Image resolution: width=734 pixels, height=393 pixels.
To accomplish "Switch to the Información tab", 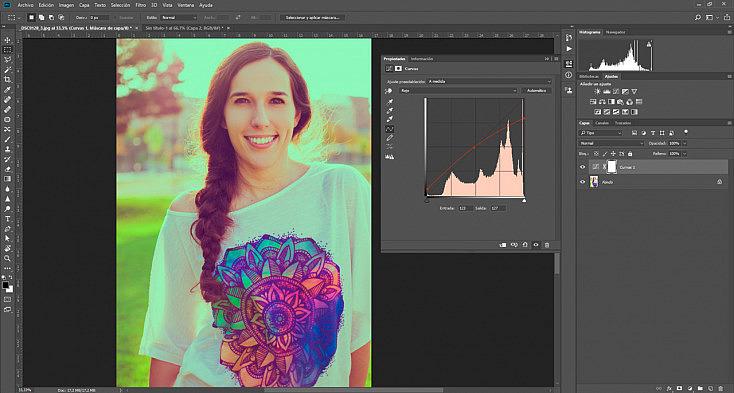I will pyautogui.click(x=422, y=59).
